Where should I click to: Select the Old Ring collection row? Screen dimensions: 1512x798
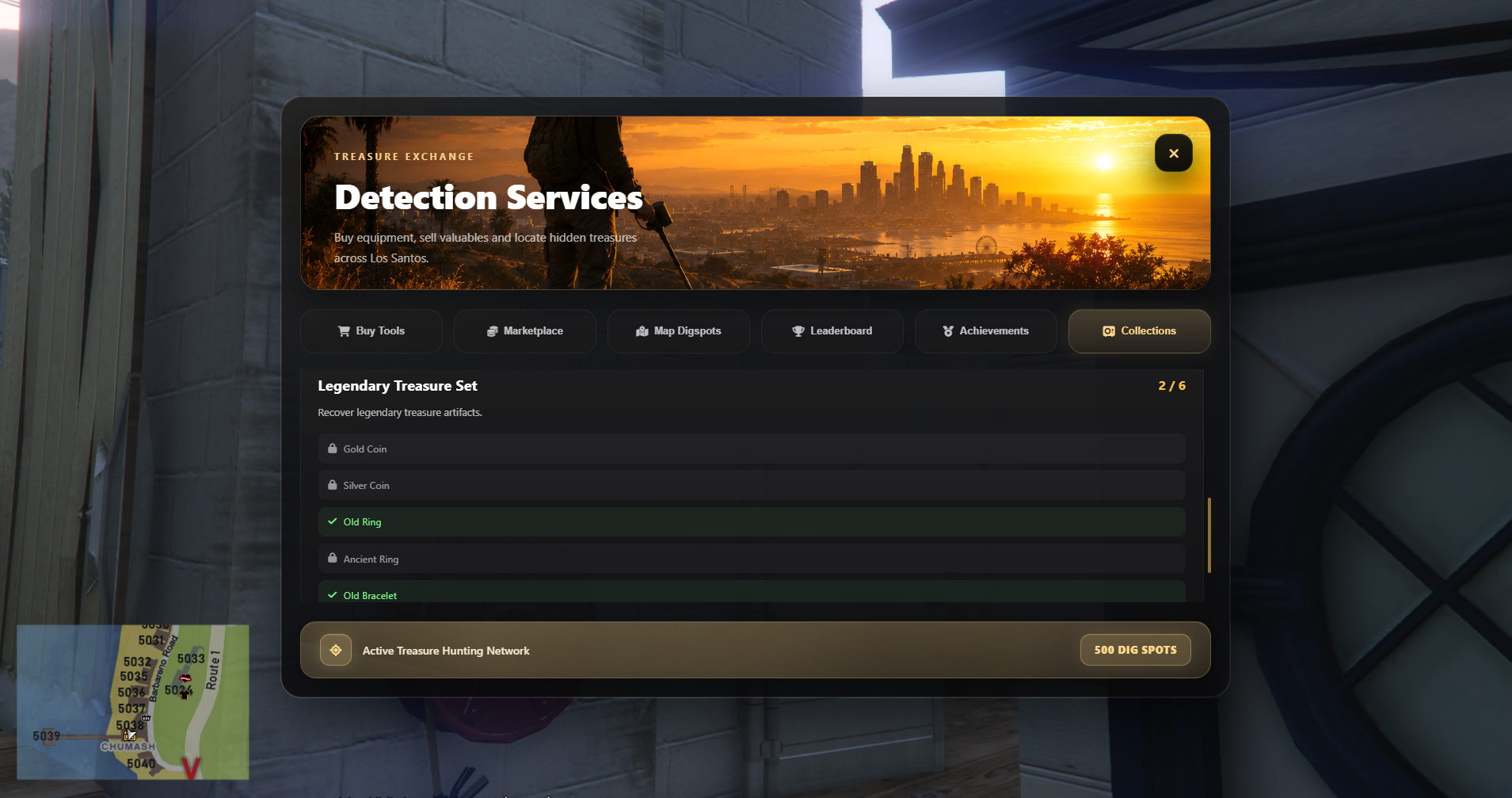(x=752, y=521)
